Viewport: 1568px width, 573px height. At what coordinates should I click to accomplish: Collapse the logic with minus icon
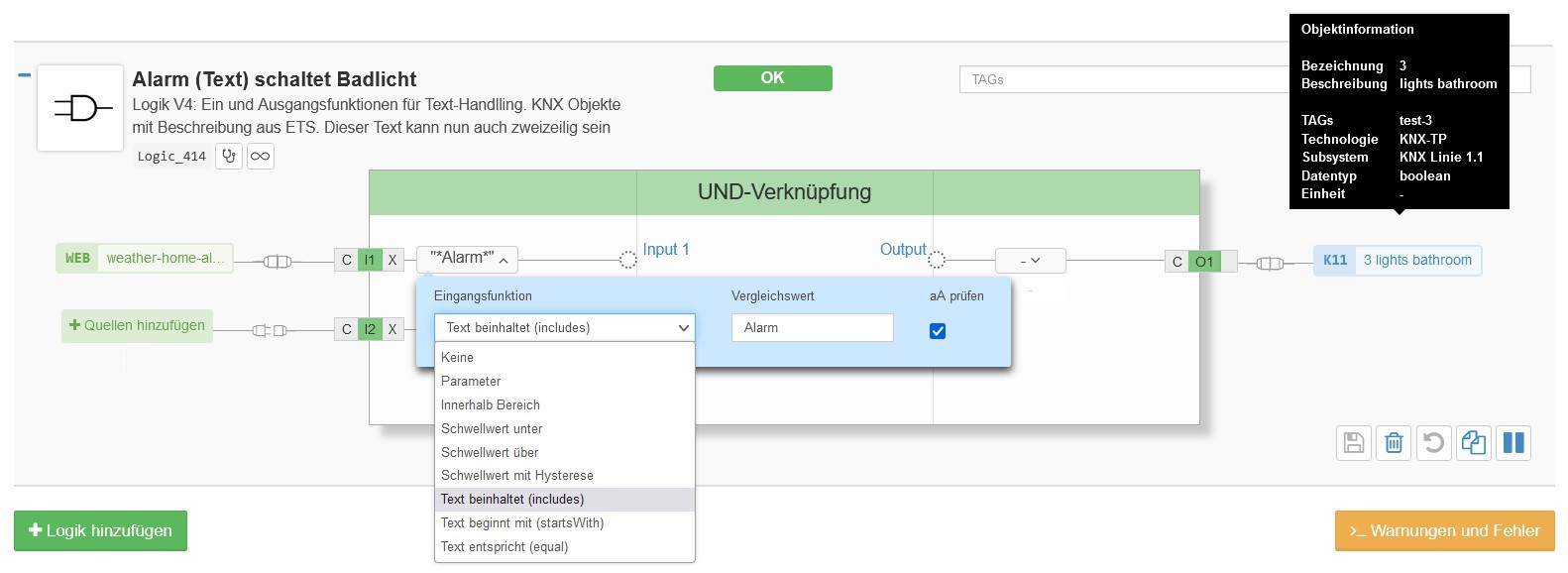pyautogui.click(x=24, y=74)
